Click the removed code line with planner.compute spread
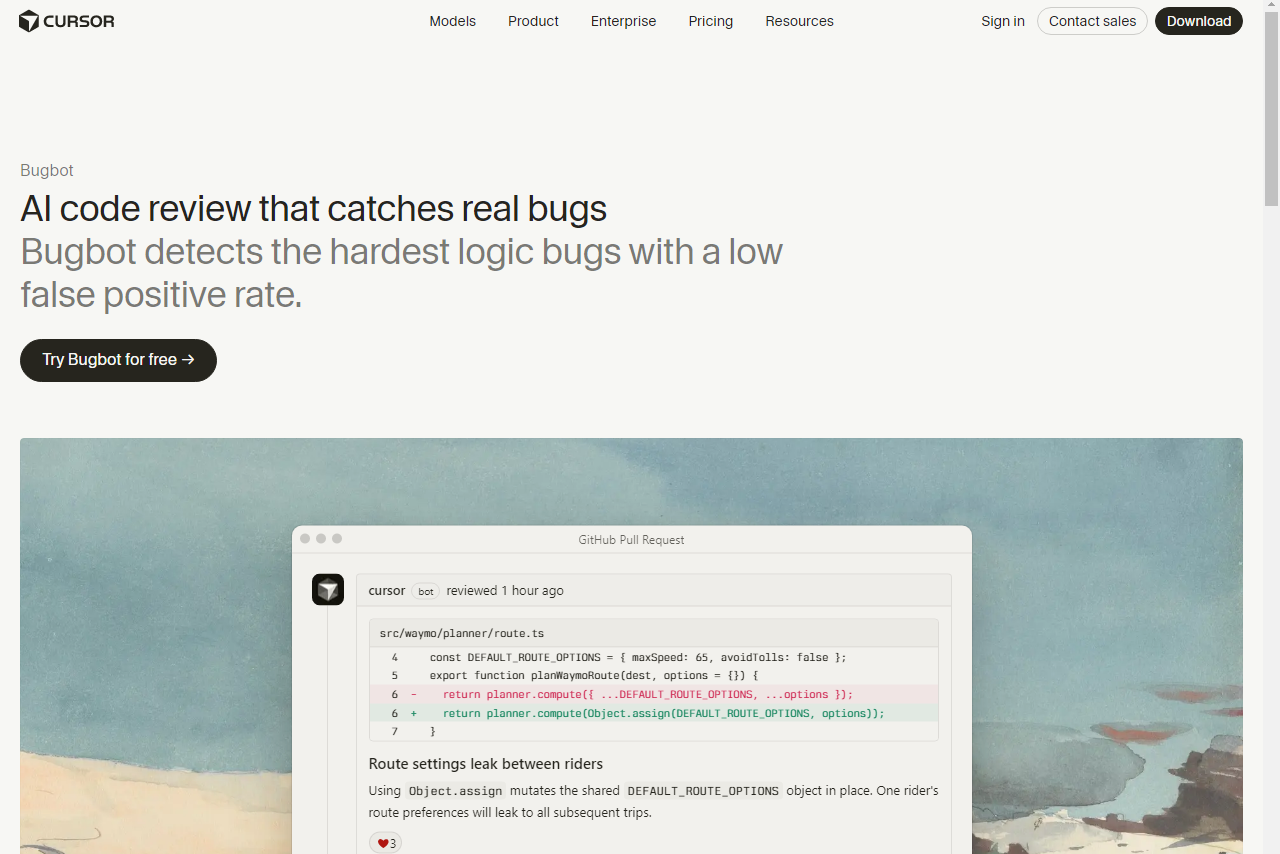The height and width of the screenshot is (854, 1280). pos(654,694)
